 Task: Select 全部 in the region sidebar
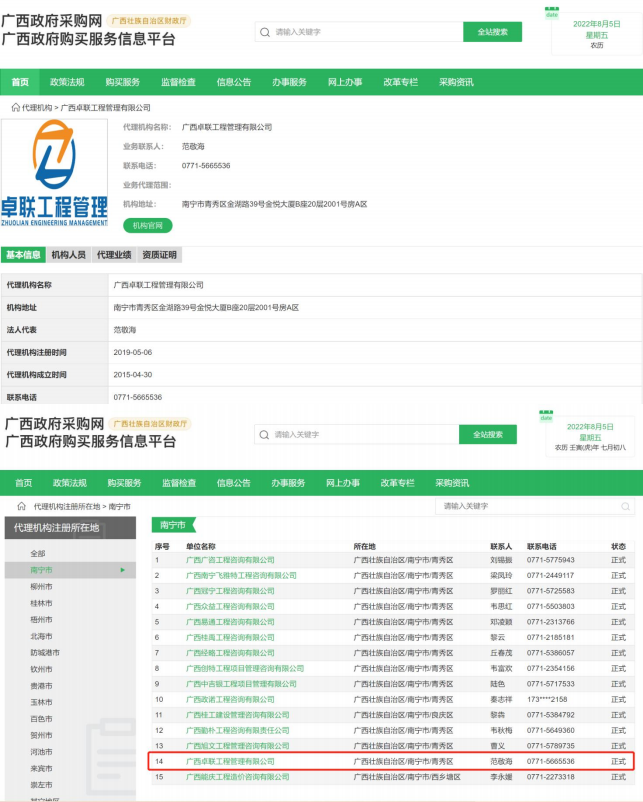coord(38,553)
